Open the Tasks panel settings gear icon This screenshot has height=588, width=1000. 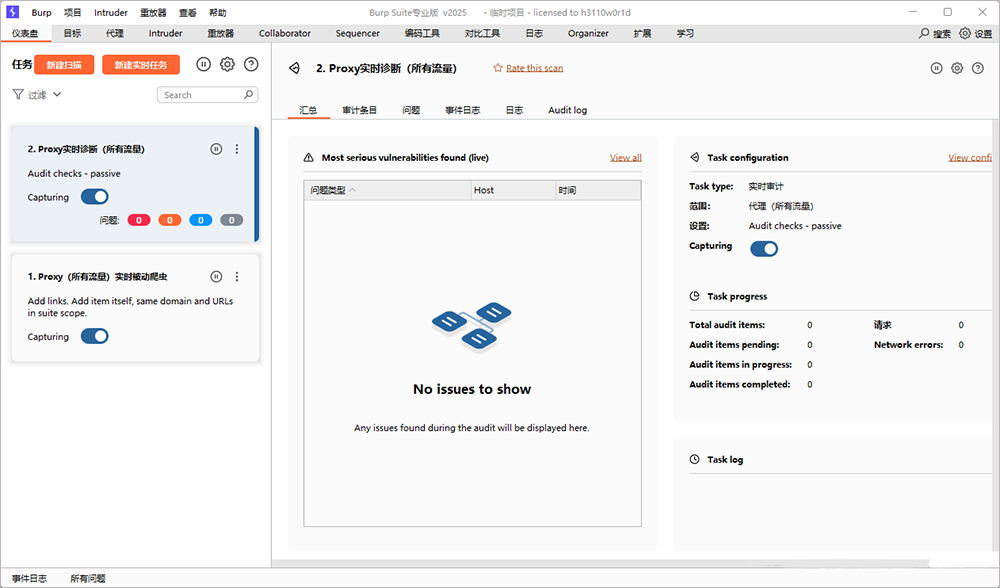(227, 64)
